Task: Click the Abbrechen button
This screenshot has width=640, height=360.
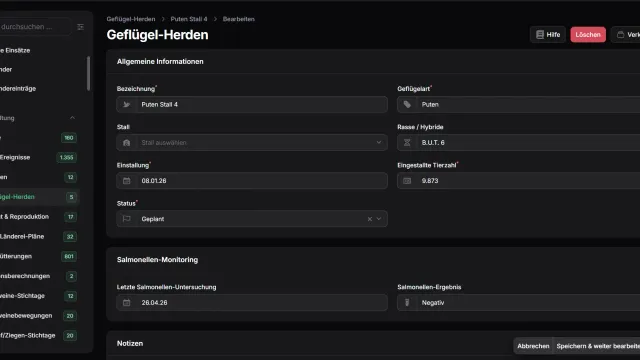Action: [533, 346]
